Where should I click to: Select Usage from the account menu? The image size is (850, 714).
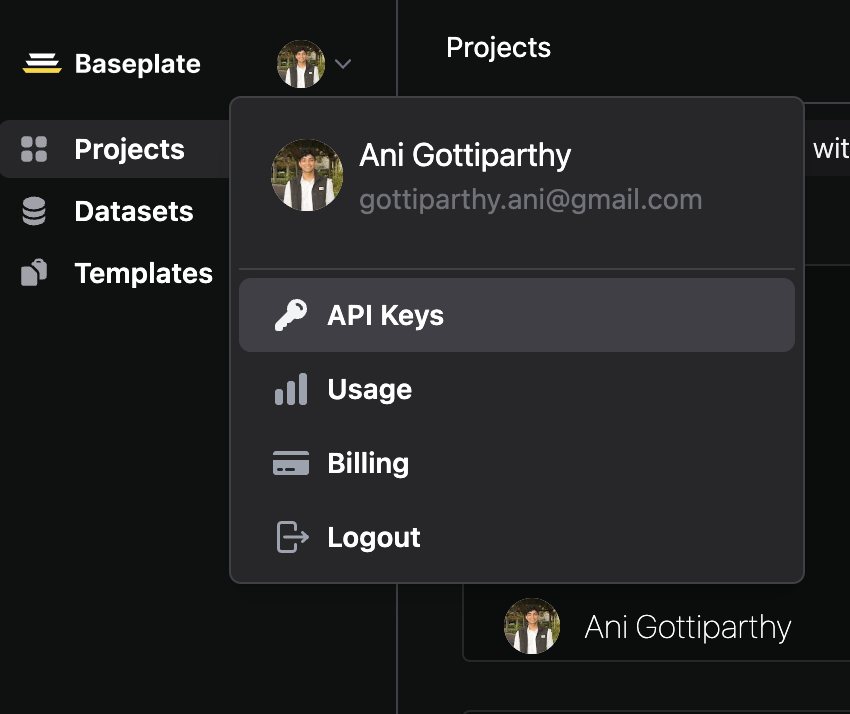(369, 389)
